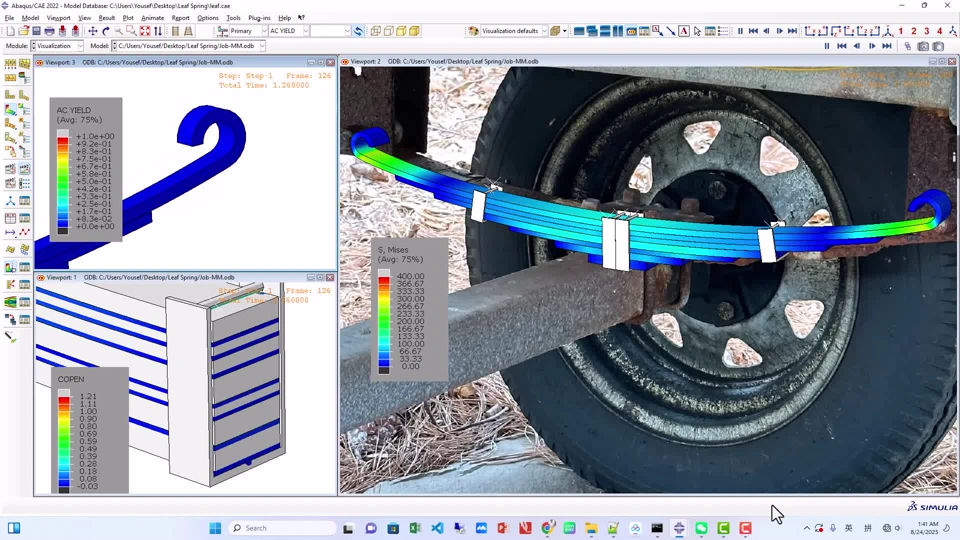This screenshot has width=960, height=540.
Task: Apply saved user view 1
Action: pyautogui.click(x=901, y=31)
